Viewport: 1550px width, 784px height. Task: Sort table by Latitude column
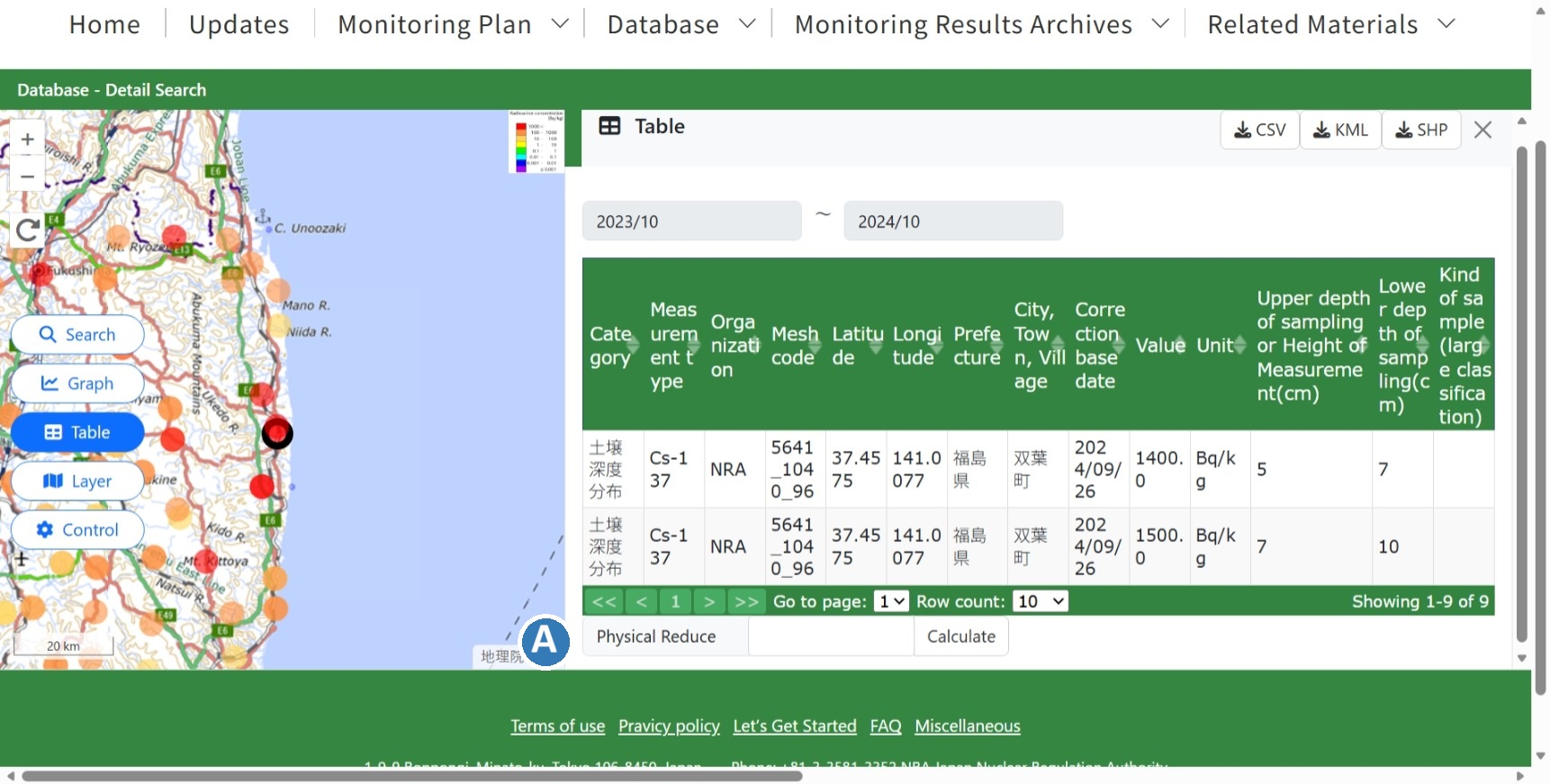pos(856,346)
